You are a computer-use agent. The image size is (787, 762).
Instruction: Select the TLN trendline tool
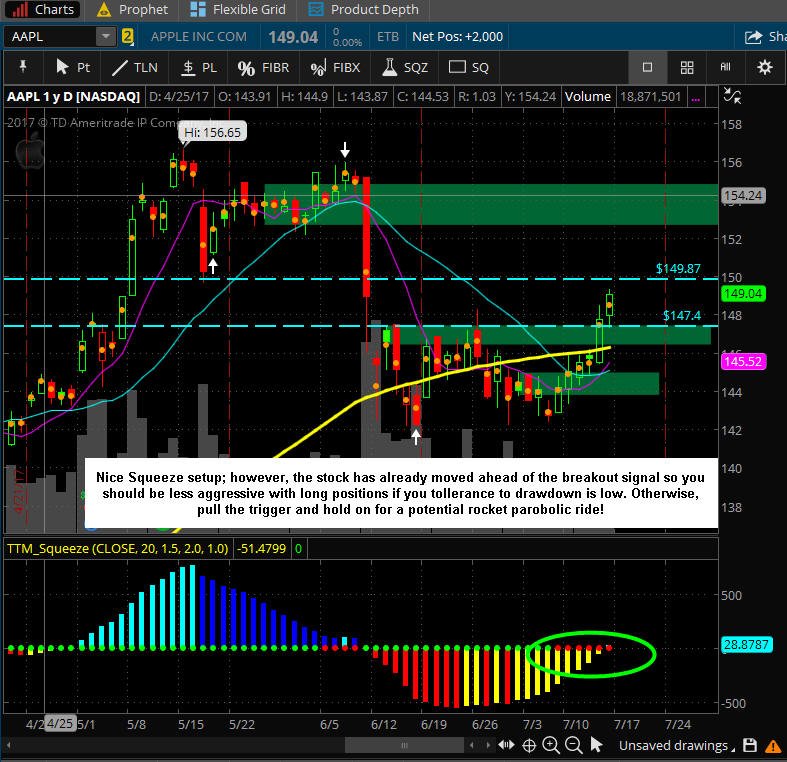pos(135,67)
